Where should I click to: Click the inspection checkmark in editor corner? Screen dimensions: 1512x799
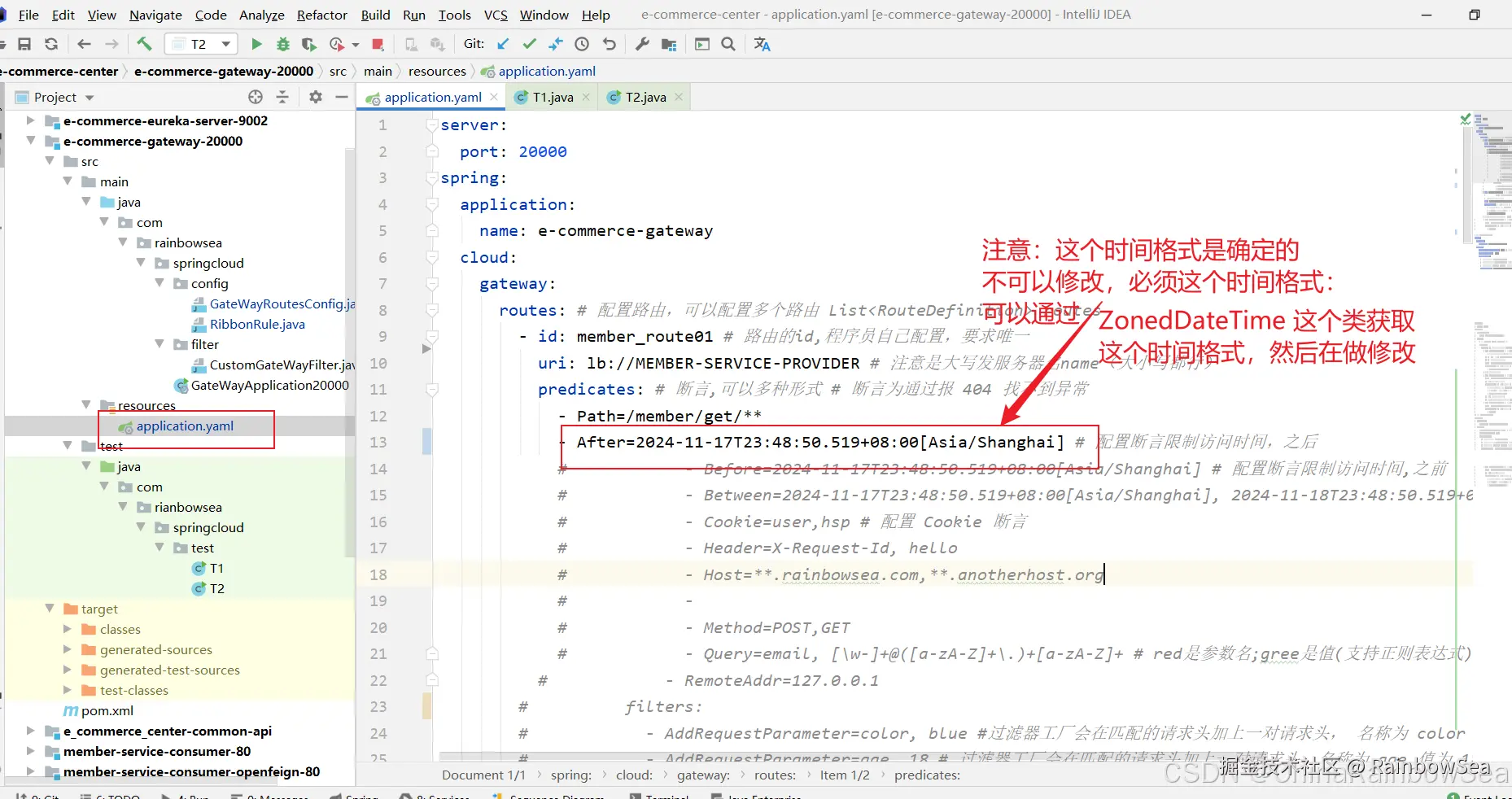[x=1466, y=120]
